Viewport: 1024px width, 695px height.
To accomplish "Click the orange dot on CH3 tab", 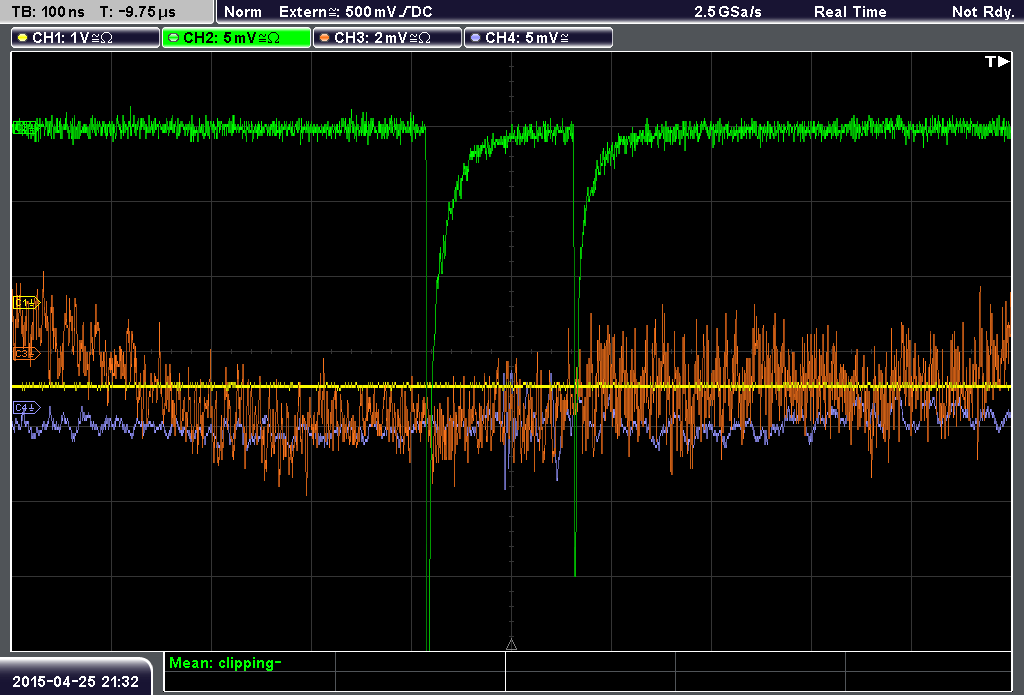I will coord(325,38).
